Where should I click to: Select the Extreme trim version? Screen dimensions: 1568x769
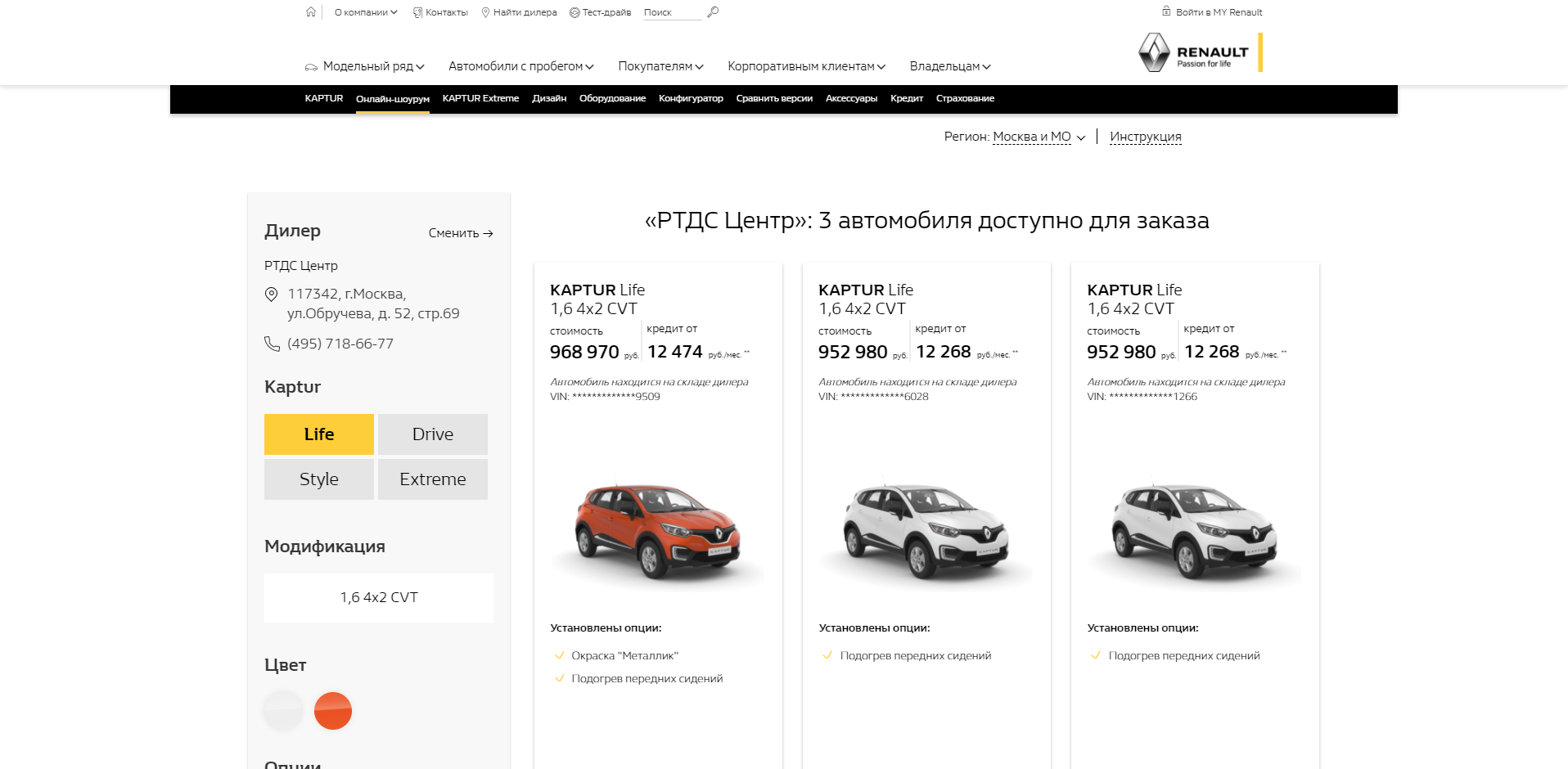point(433,479)
